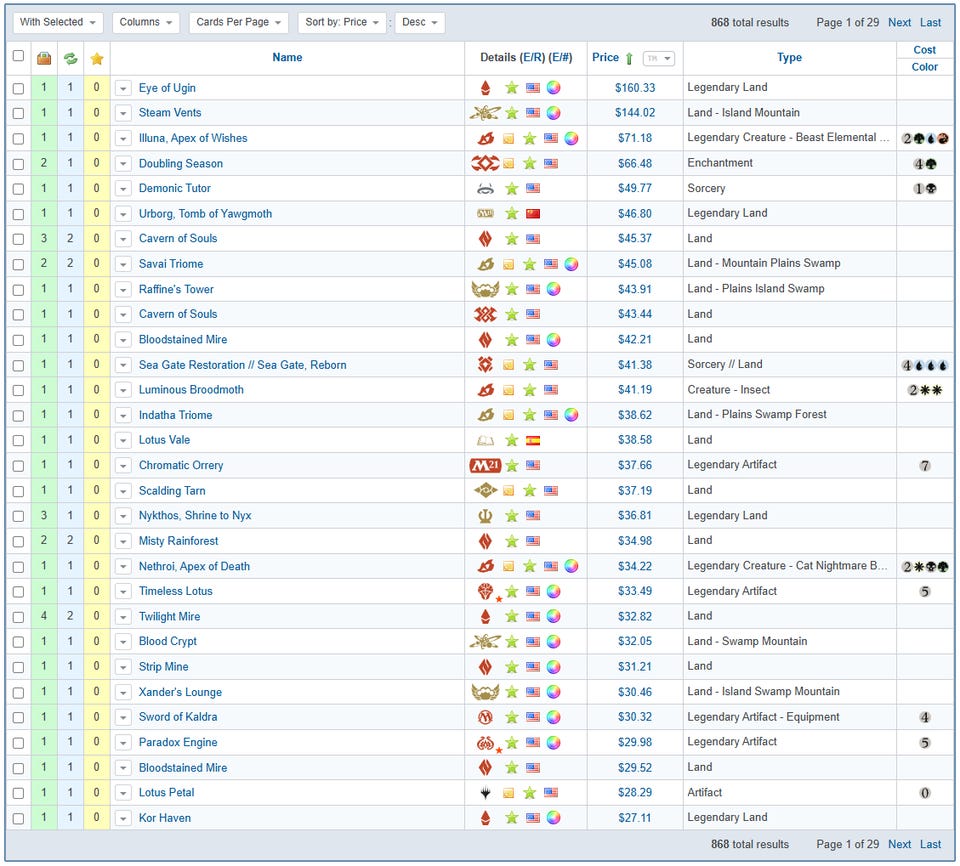Click the green star icon for Savai Triome
This screenshot has width=960, height=866.
530,264
